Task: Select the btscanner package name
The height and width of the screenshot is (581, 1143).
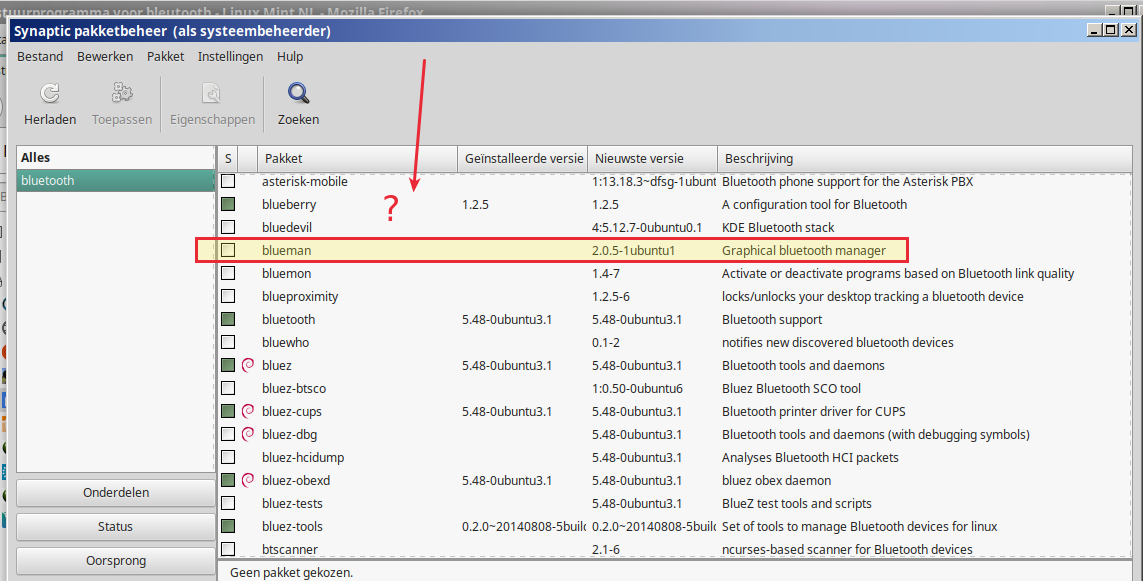Action: click(290, 549)
